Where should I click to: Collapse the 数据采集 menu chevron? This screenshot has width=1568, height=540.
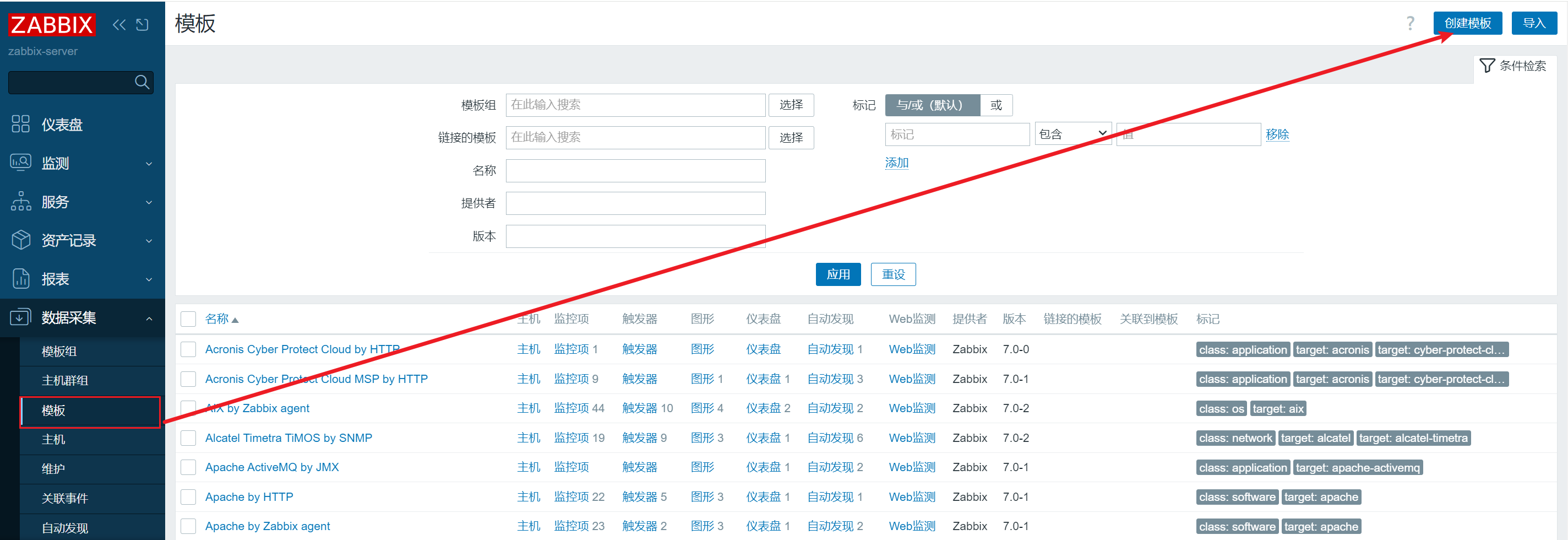[149, 318]
